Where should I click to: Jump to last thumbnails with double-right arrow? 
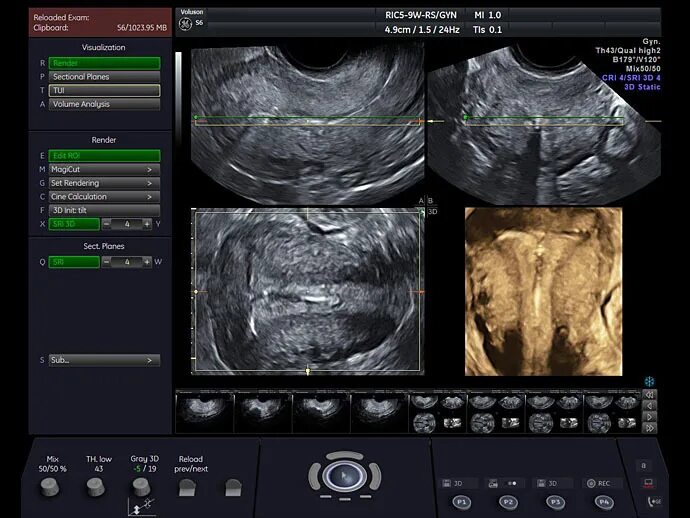pyautogui.click(x=650, y=428)
